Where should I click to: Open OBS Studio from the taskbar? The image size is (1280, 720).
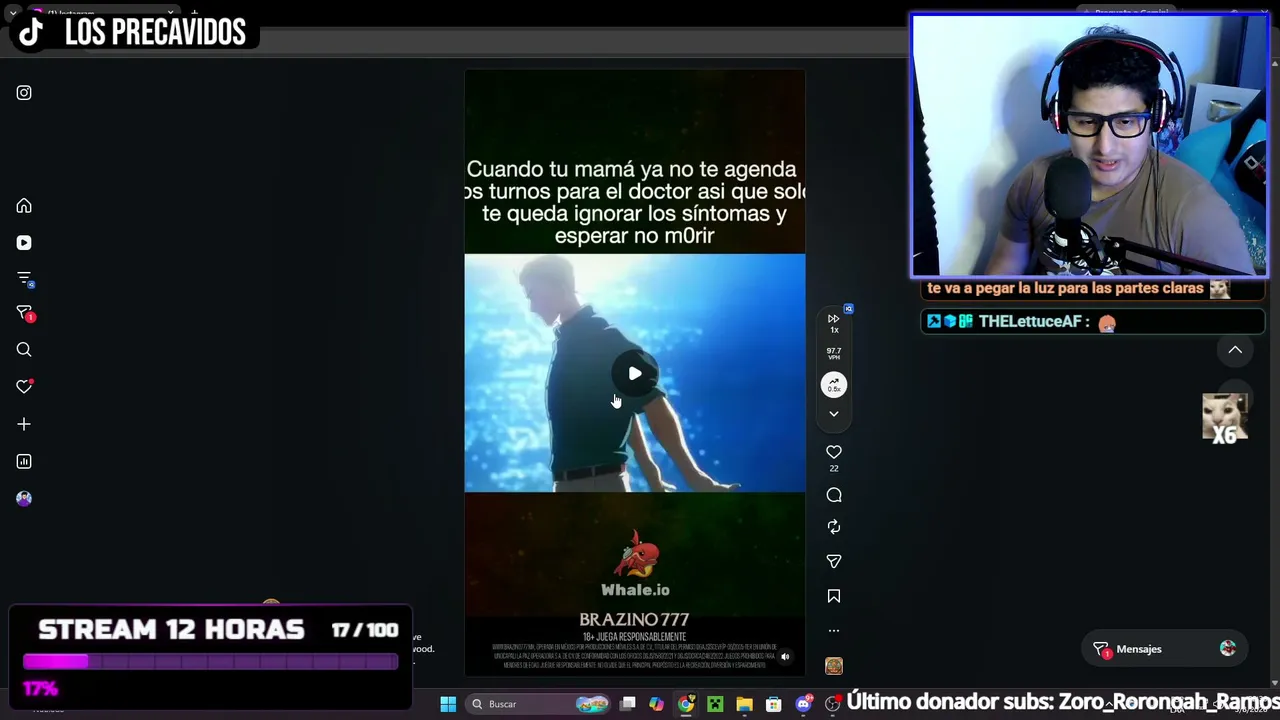coord(832,704)
